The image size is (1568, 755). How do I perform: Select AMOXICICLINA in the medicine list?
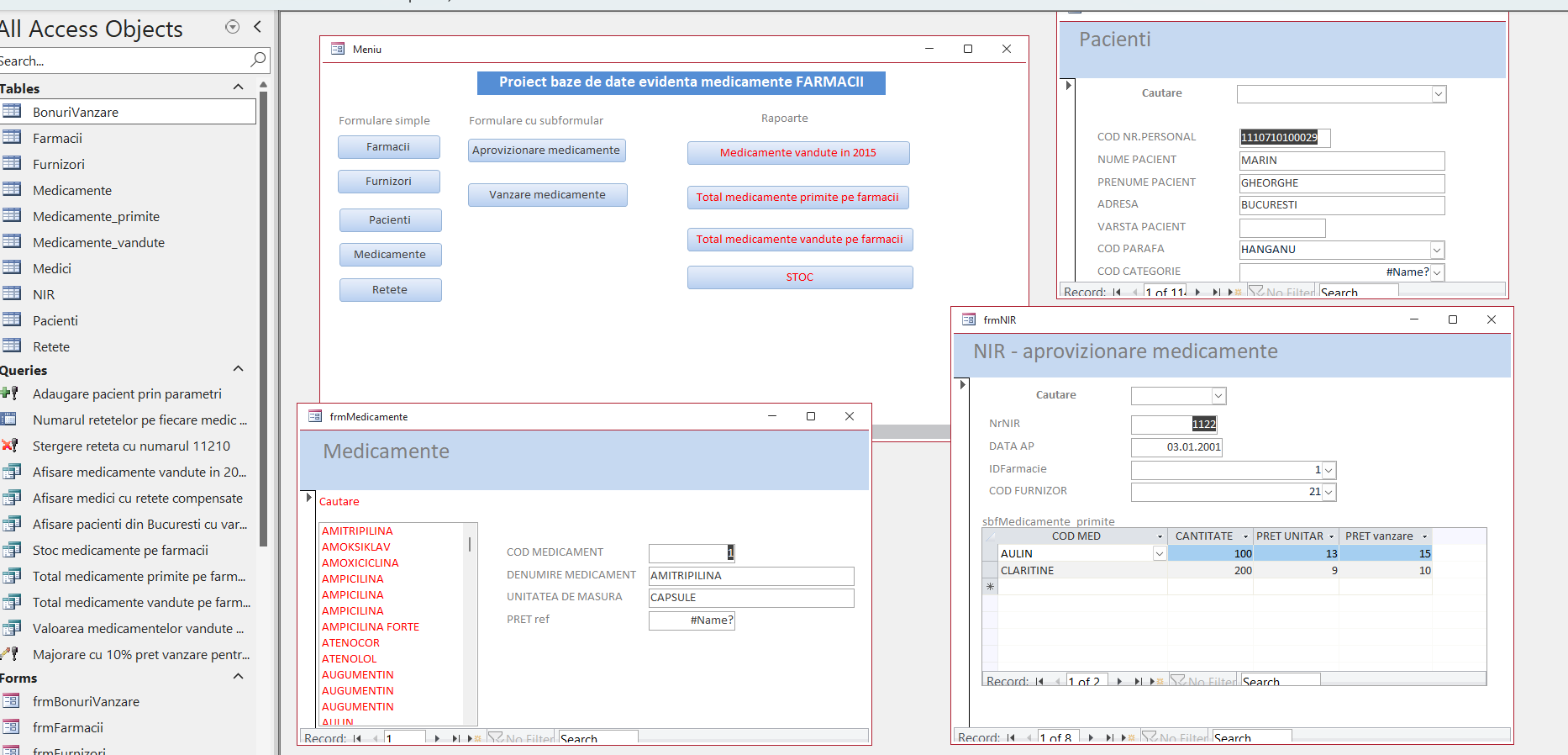[360, 563]
